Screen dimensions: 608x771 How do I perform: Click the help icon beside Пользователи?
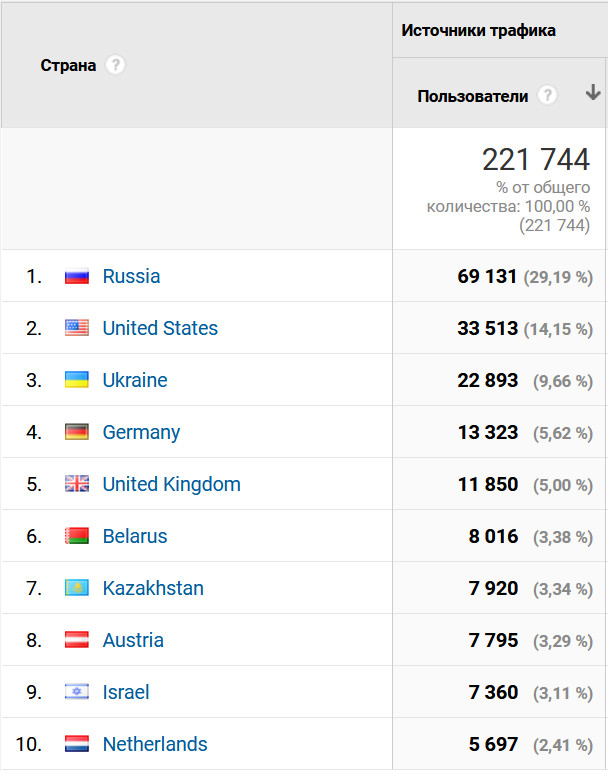(x=547, y=96)
